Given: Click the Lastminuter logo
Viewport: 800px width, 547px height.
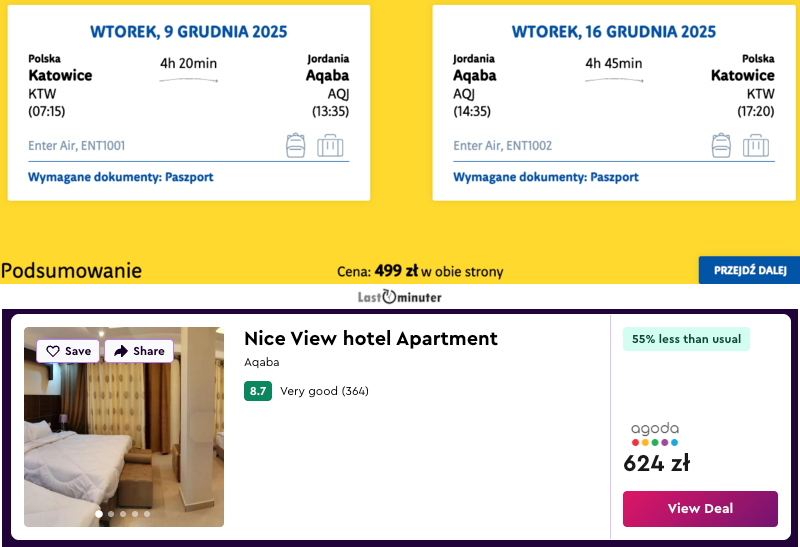Looking at the screenshot, I should [400, 297].
